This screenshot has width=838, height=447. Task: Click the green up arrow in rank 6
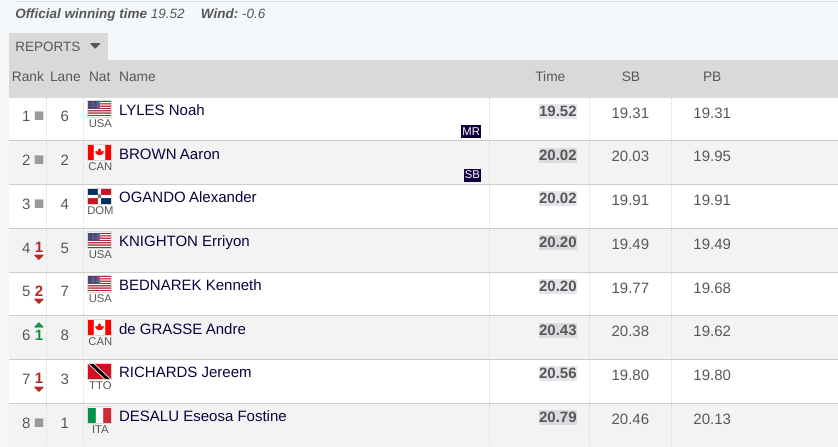(x=38, y=325)
